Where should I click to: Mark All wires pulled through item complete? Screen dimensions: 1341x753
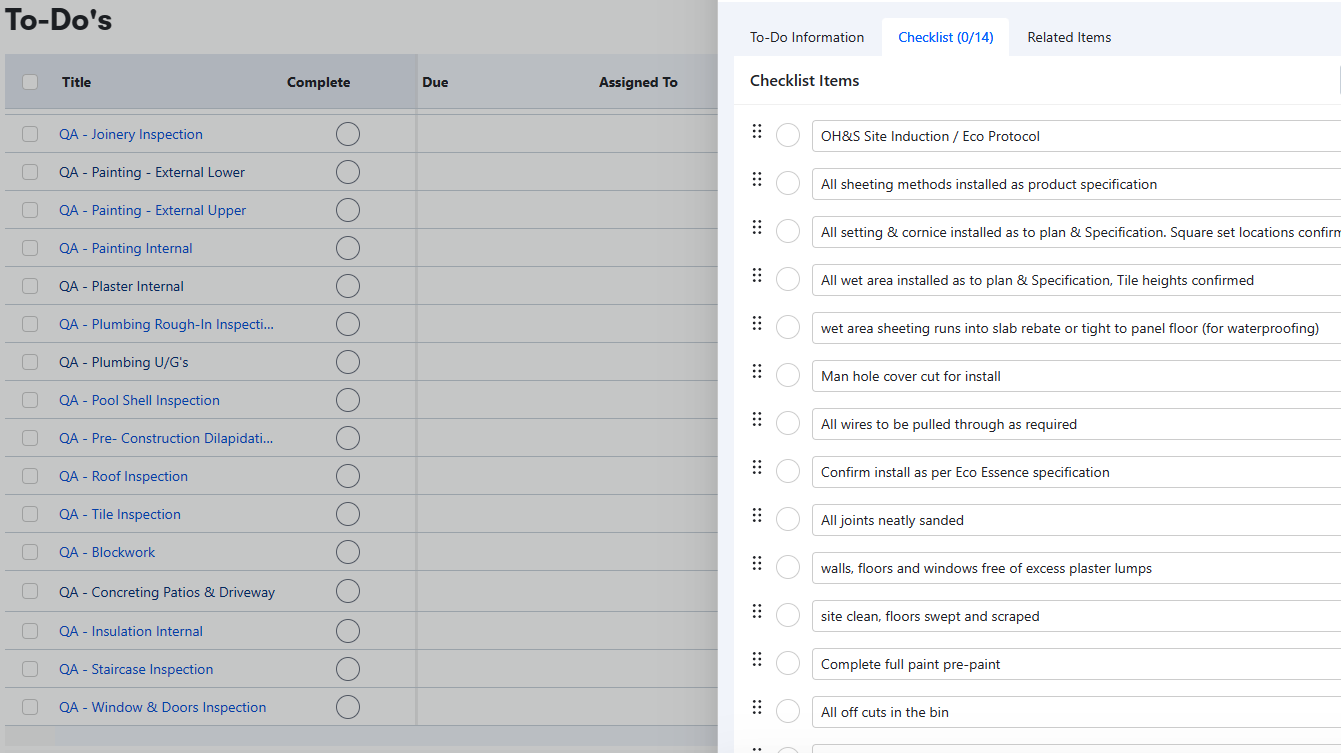[788, 423]
